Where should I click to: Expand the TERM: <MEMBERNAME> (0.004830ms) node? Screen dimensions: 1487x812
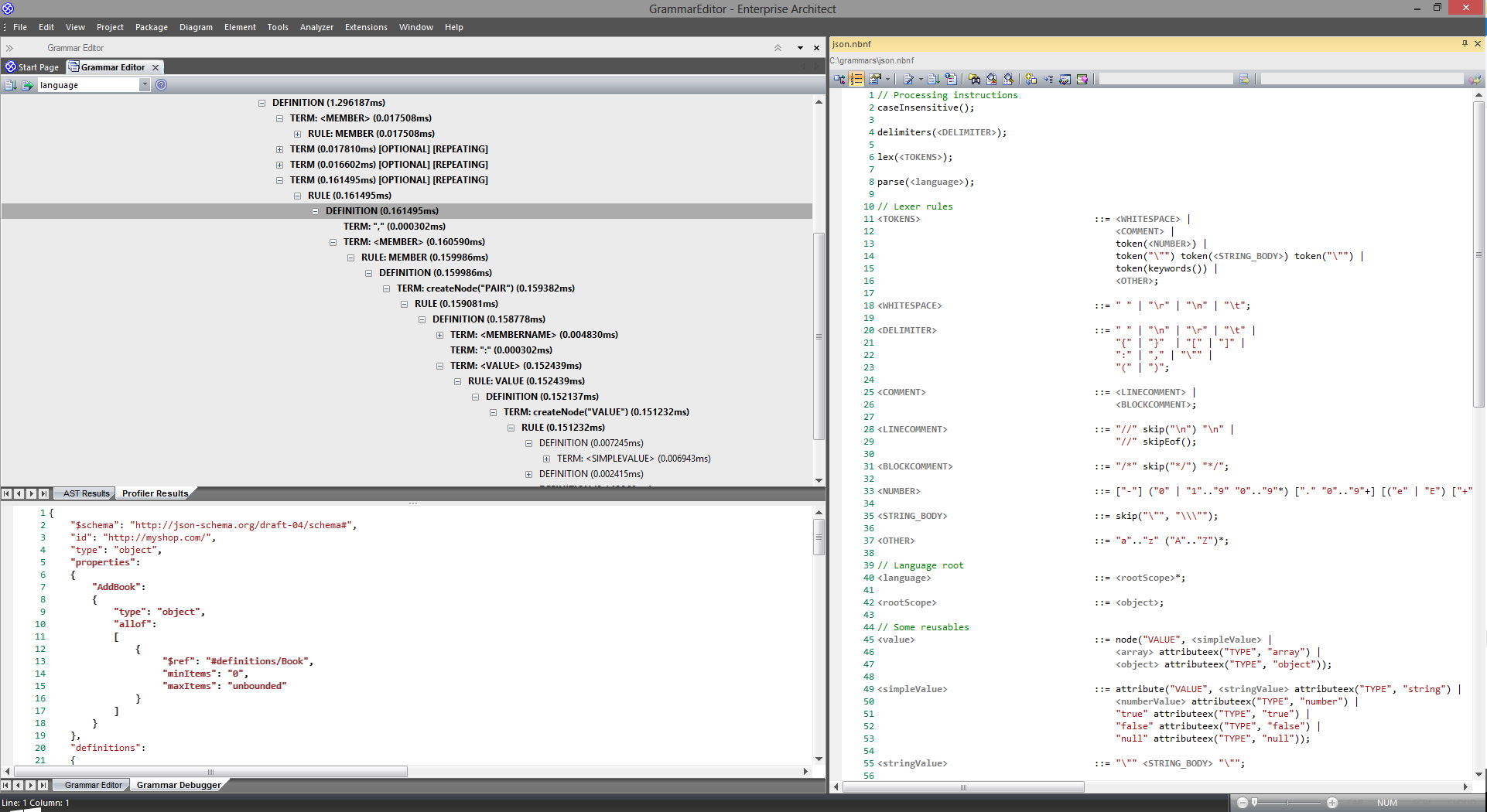[439, 335]
